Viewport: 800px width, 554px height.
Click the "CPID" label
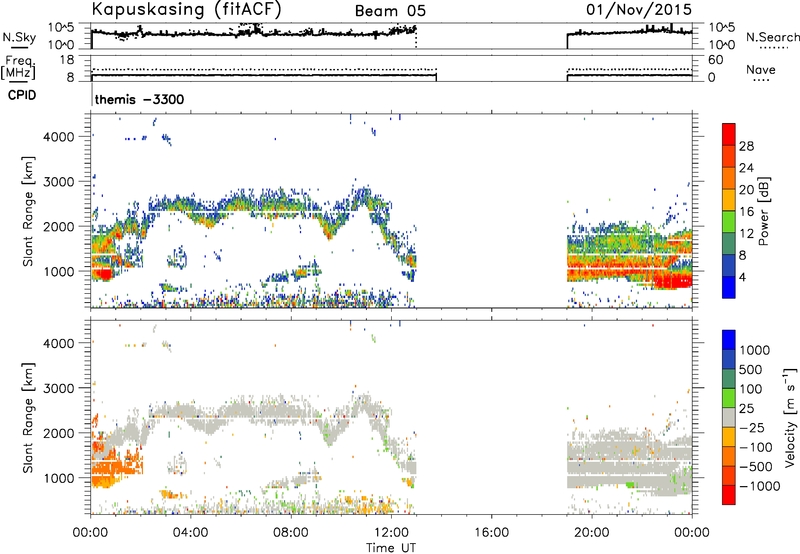(22, 95)
